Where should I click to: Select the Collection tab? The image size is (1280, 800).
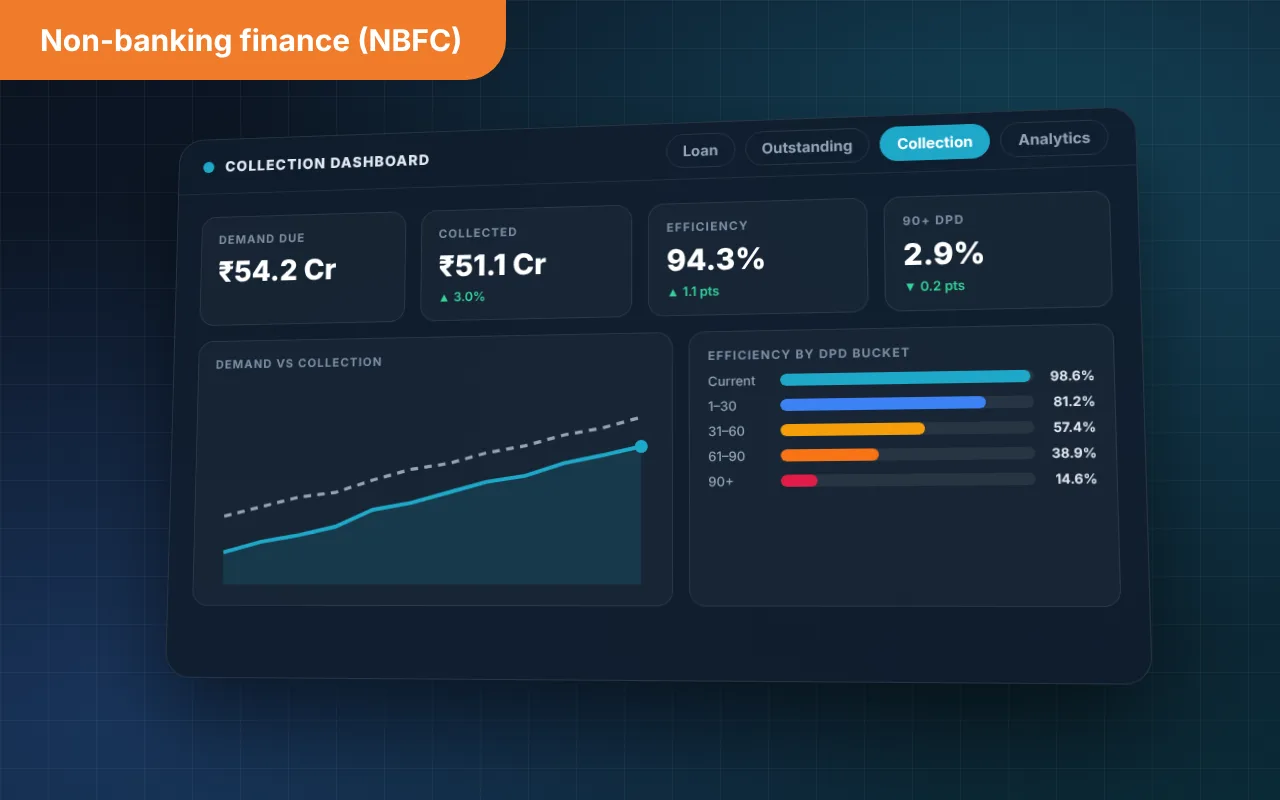934,143
